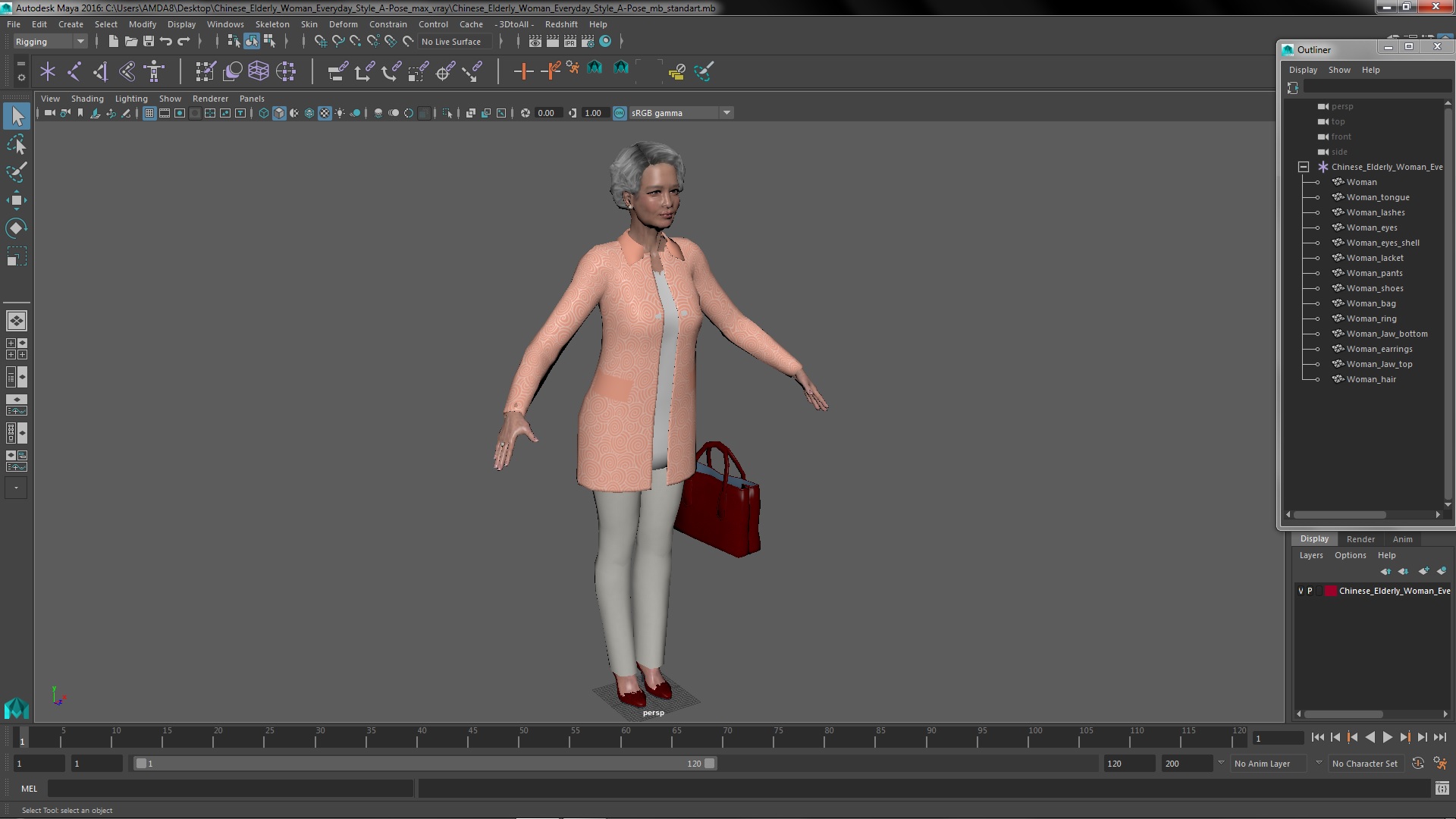The height and width of the screenshot is (819, 1456).
Task: Open the File menu
Action: click(x=14, y=24)
